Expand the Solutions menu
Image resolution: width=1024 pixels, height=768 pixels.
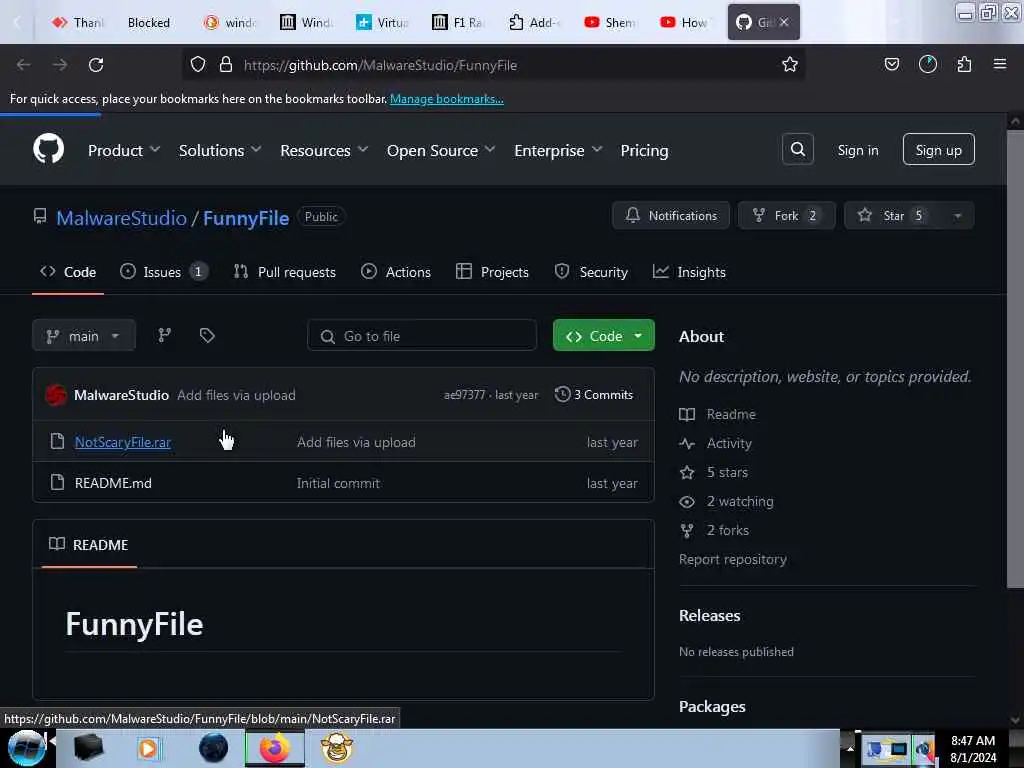click(220, 150)
